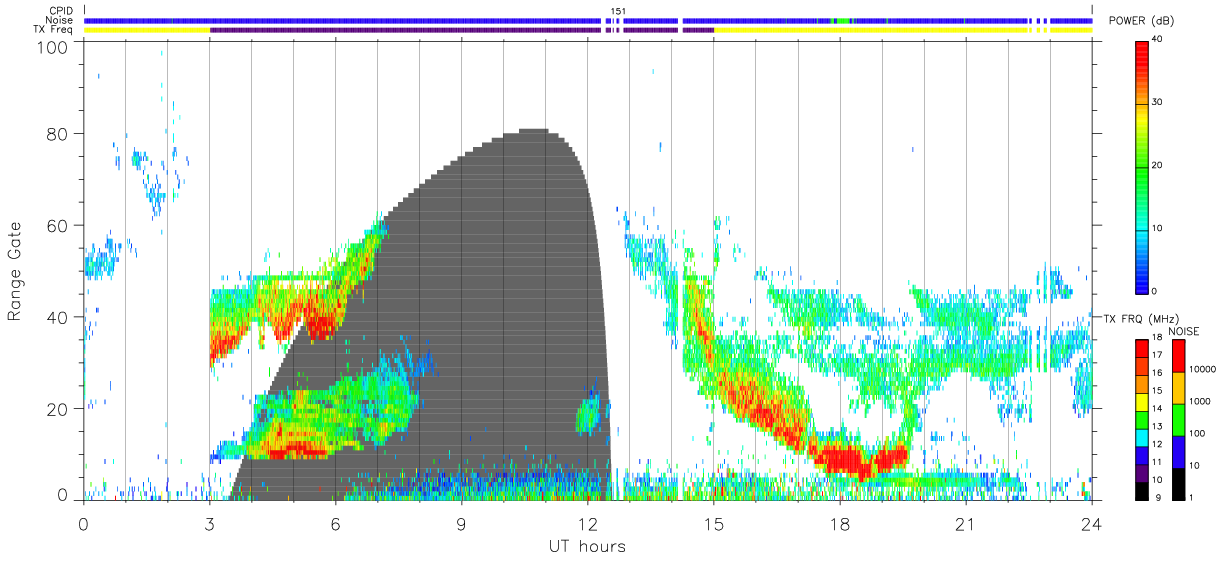Click the blue Noise strip above the plot
This screenshot has height=567, width=1228.
click(x=588, y=20)
